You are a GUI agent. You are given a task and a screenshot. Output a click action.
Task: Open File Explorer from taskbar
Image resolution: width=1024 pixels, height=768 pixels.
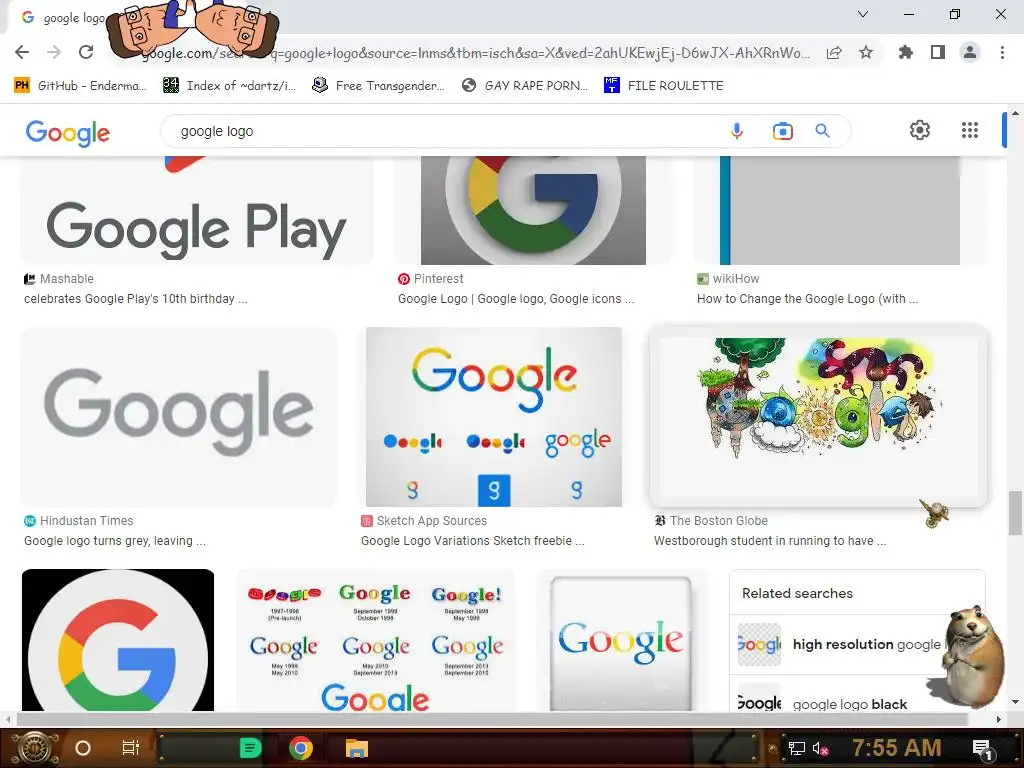tap(357, 748)
